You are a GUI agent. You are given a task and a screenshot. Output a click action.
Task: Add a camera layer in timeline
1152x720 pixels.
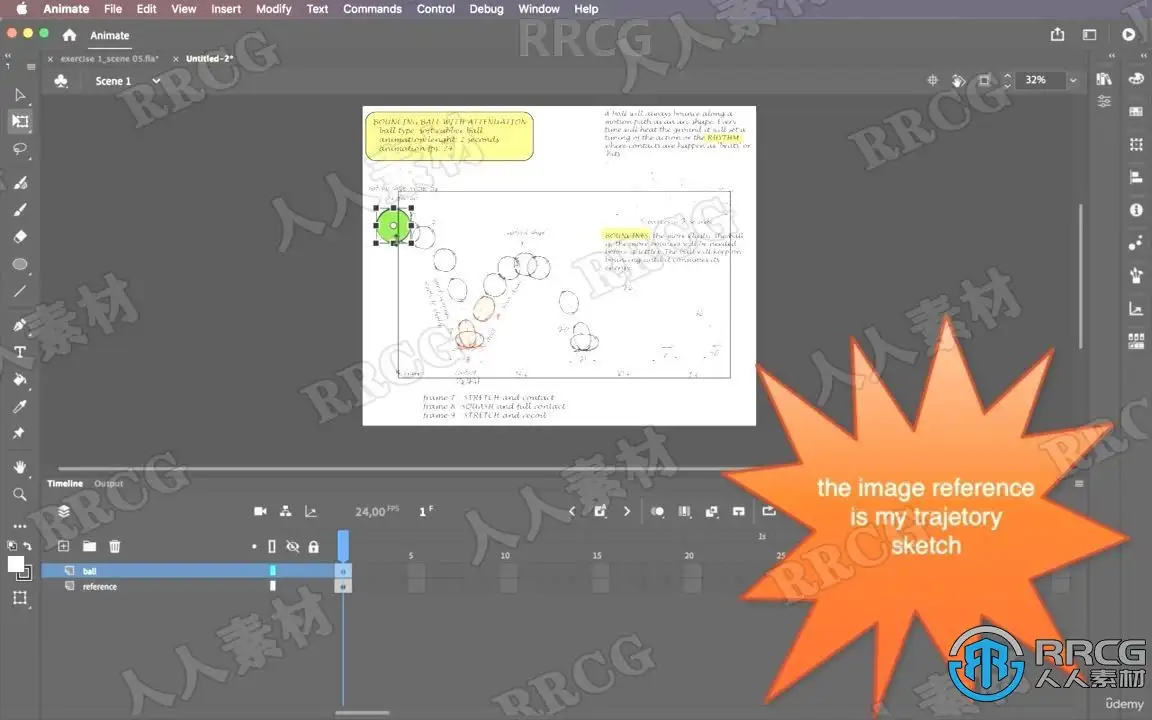click(x=260, y=511)
